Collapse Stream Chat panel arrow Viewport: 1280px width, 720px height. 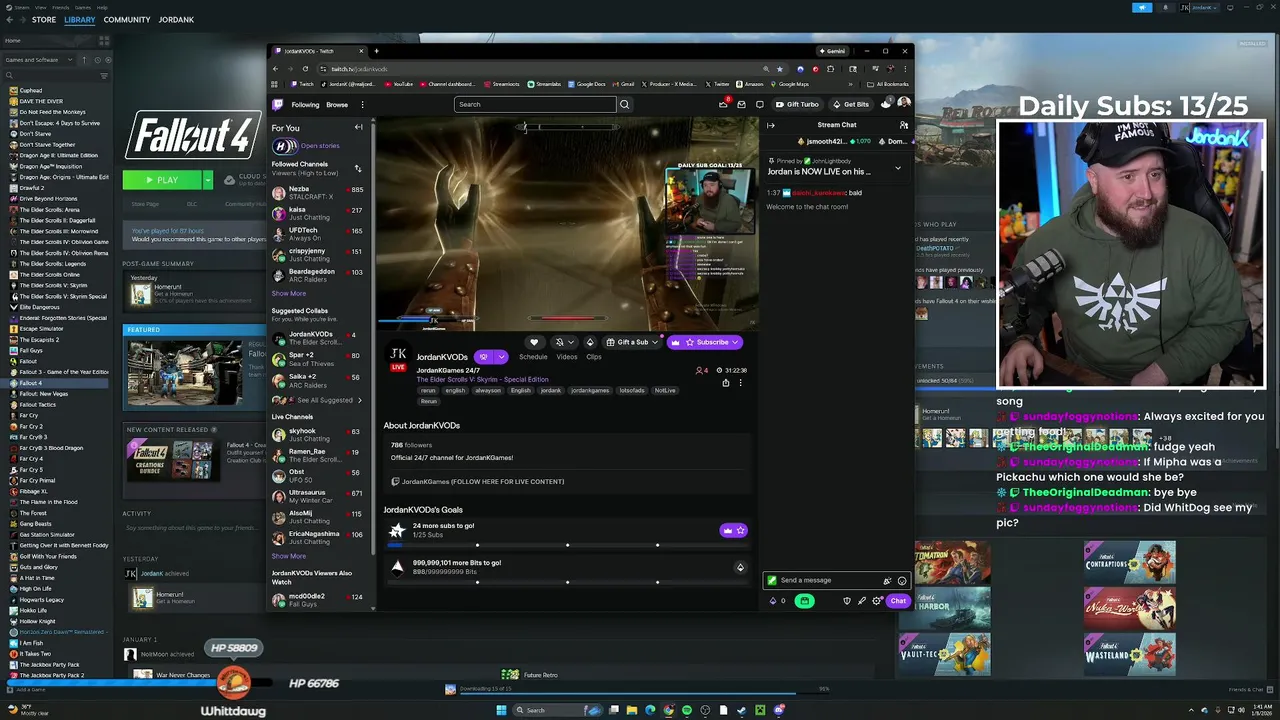coord(770,125)
